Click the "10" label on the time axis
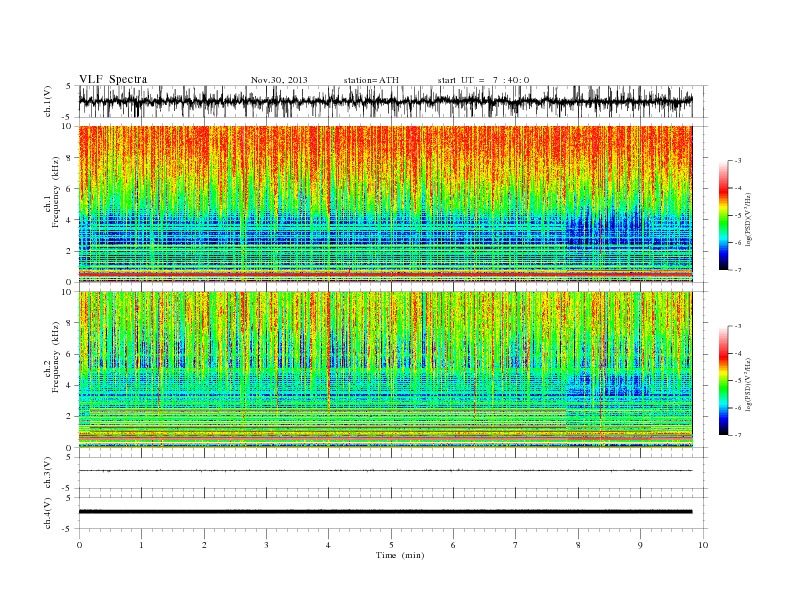 point(703,545)
